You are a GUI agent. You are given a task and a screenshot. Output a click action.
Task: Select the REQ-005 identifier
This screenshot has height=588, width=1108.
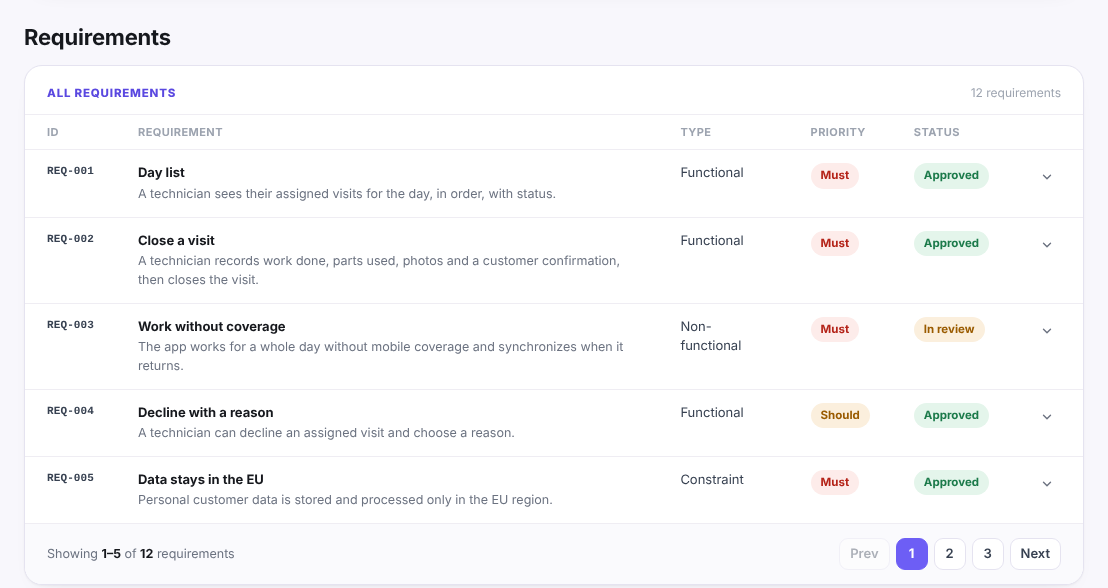71,478
